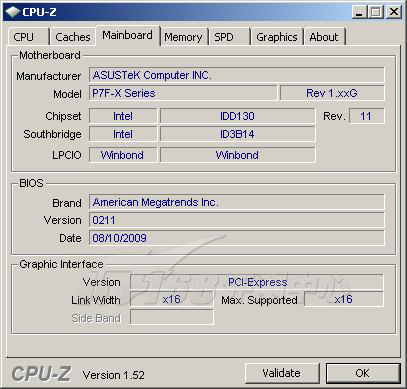Click the Validate button

pos(282,373)
